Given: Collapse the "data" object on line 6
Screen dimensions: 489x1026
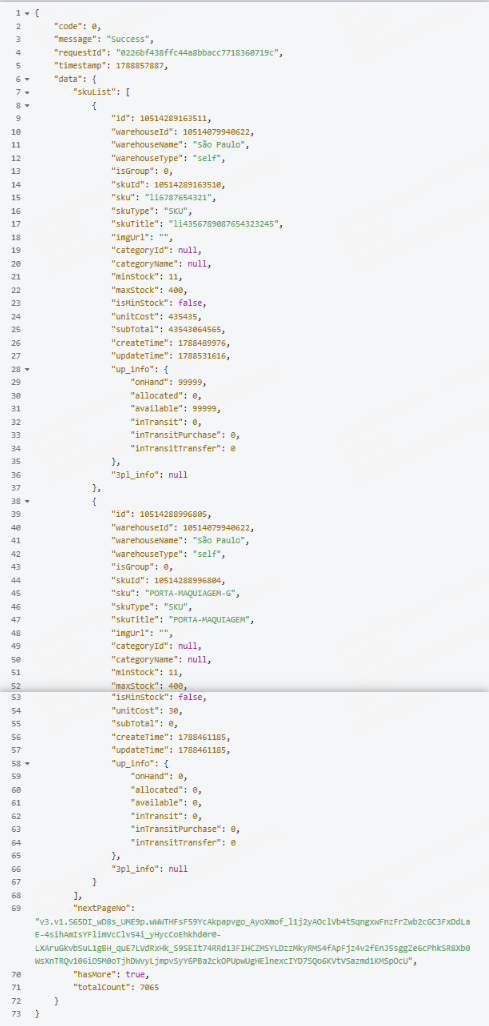Looking at the screenshot, I should 27,79.
